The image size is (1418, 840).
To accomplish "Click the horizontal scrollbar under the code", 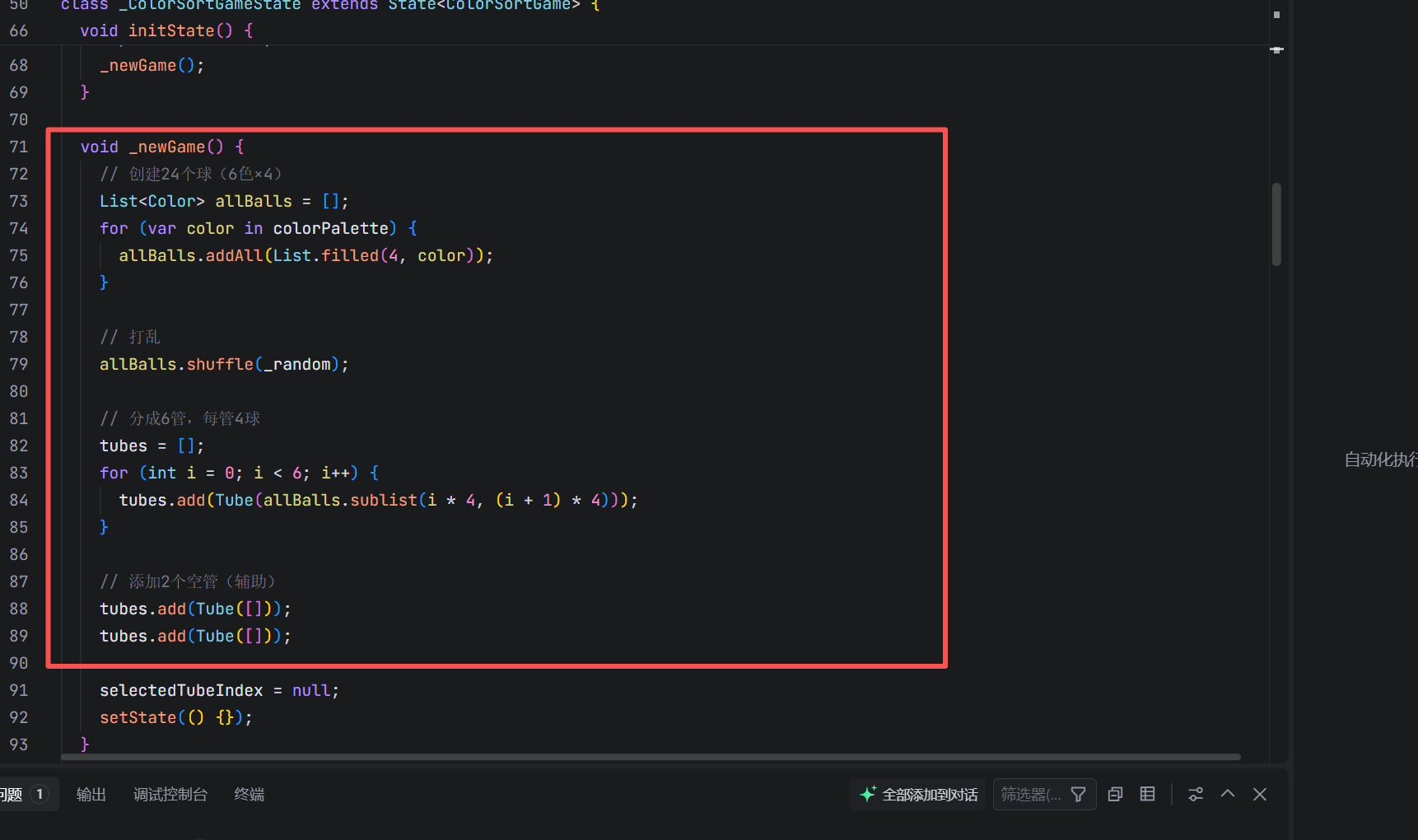I will [651, 757].
